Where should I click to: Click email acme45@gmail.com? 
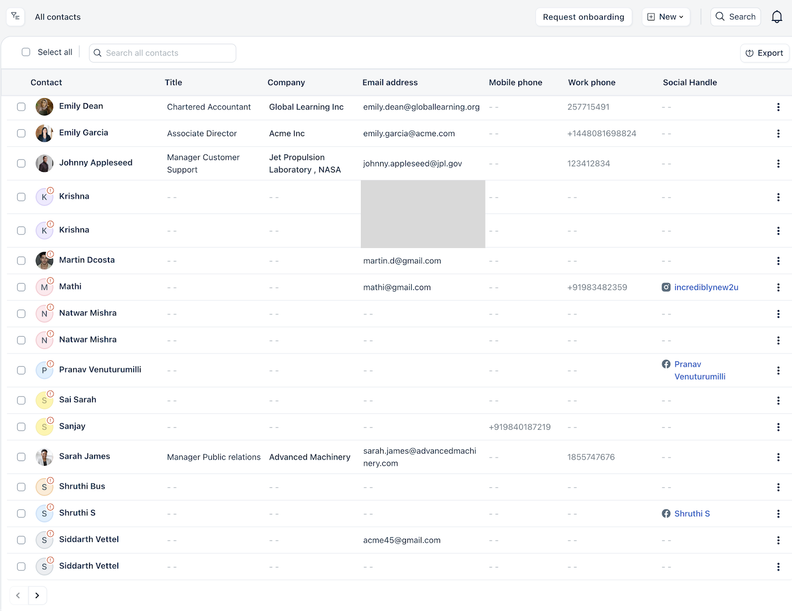point(402,540)
